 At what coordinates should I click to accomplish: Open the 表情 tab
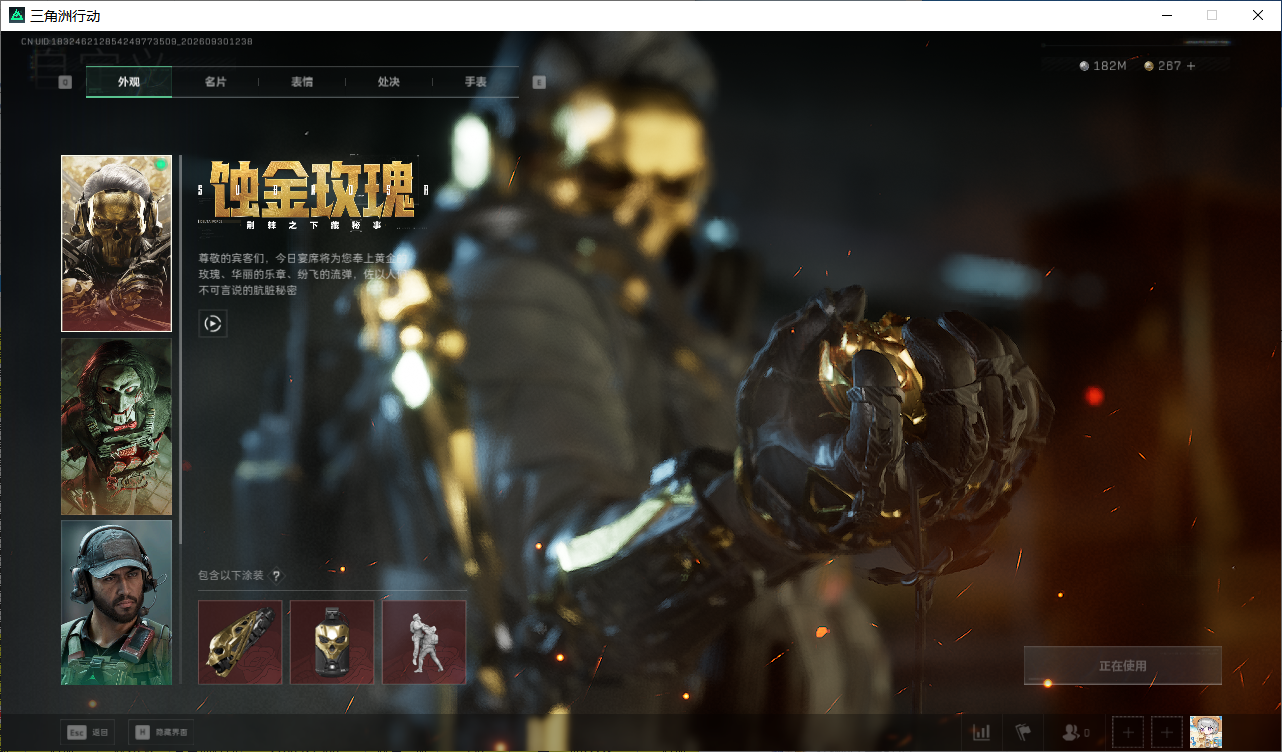(302, 82)
